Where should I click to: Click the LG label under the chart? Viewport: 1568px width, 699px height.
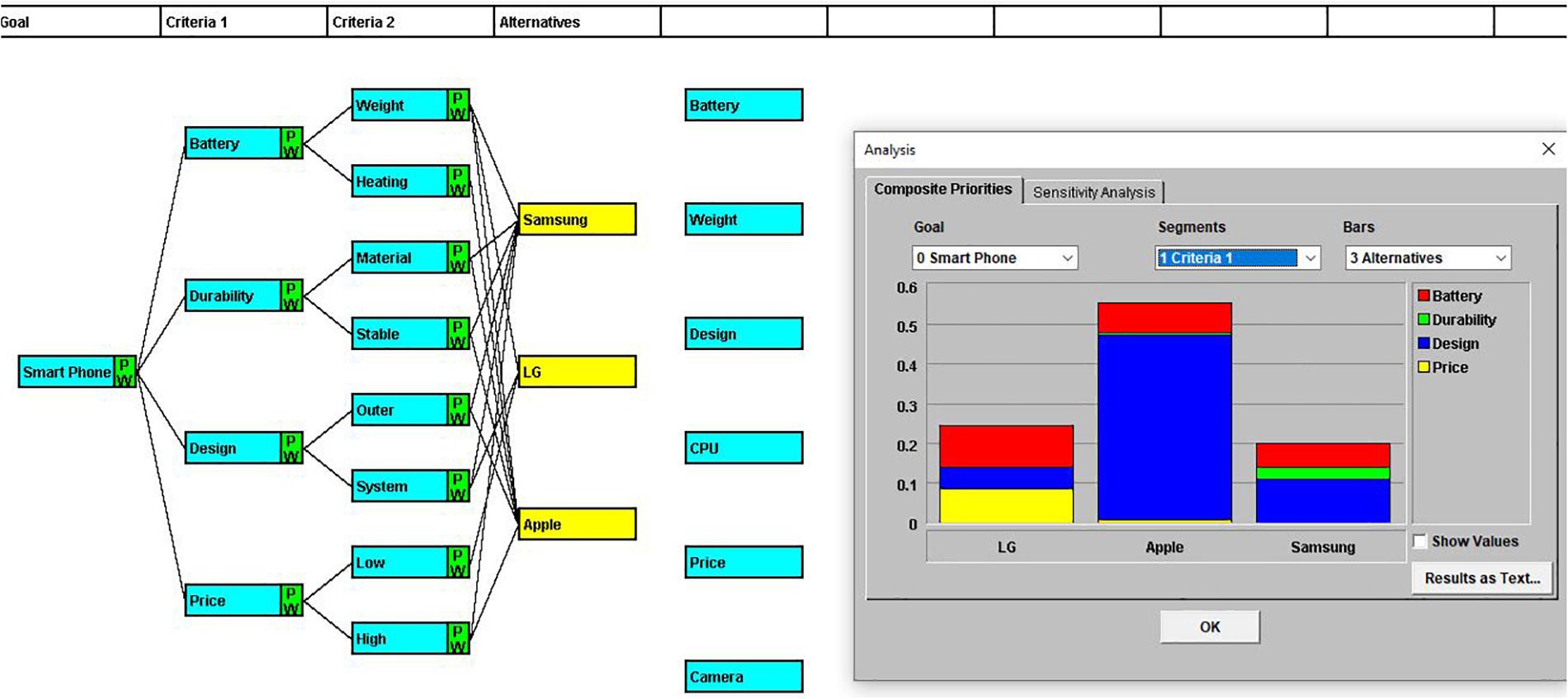click(x=1007, y=547)
